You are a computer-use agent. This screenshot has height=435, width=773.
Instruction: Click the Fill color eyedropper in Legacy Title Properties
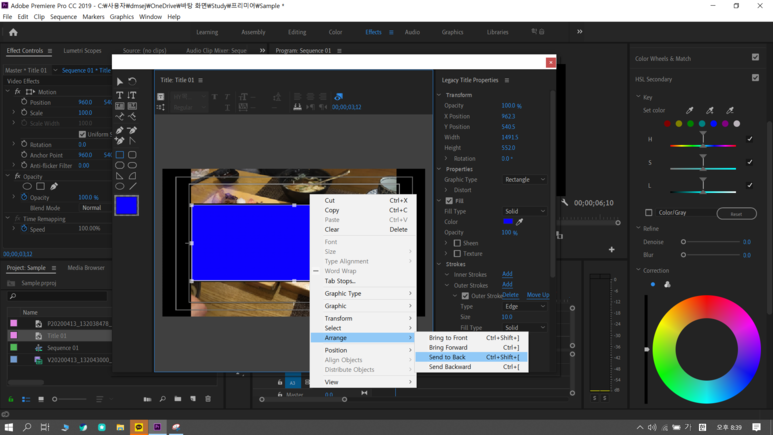click(x=520, y=222)
